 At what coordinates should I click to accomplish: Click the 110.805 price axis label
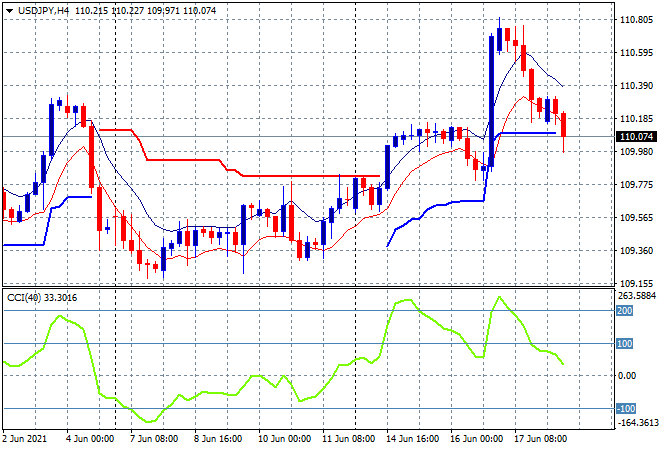coord(636,20)
